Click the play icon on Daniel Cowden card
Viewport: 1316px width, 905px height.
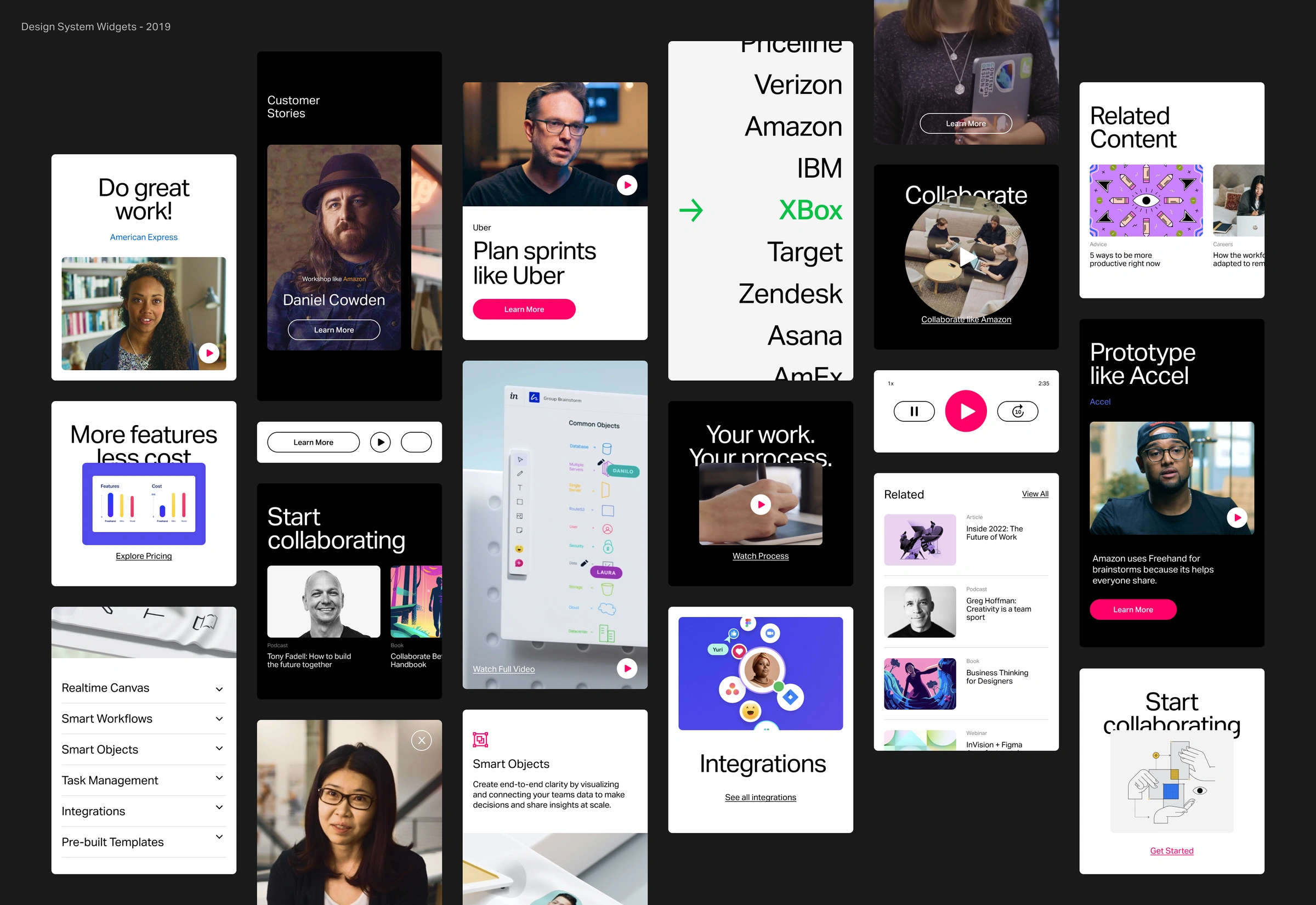coord(381,441)
